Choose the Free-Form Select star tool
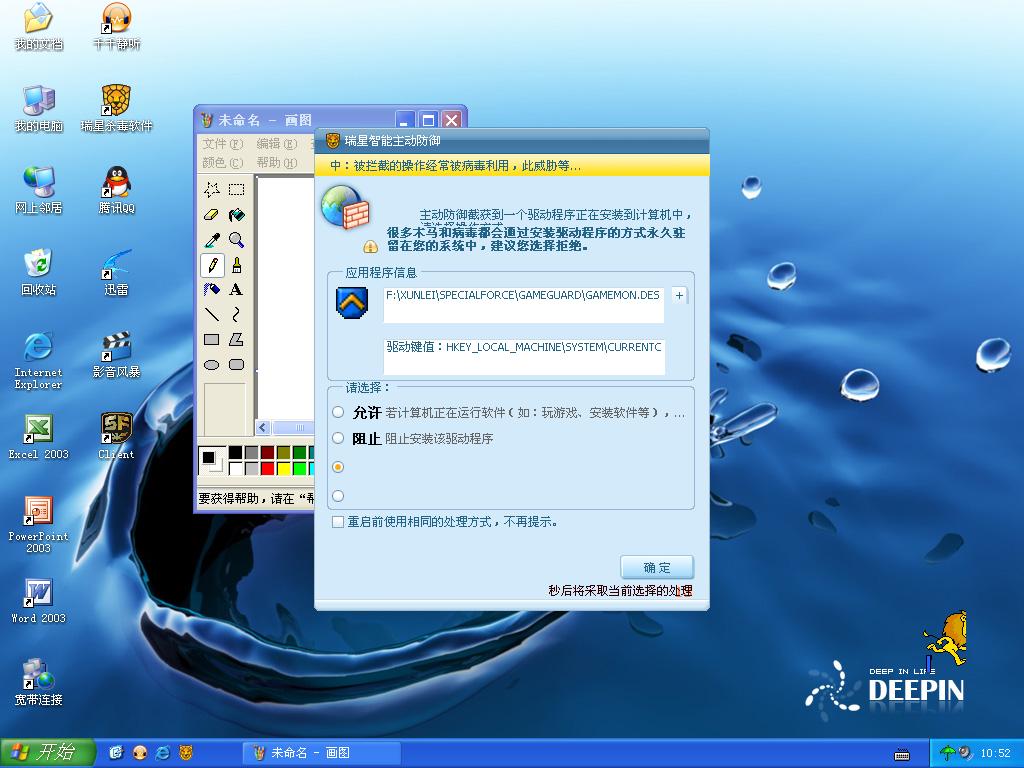 (212, 189)
